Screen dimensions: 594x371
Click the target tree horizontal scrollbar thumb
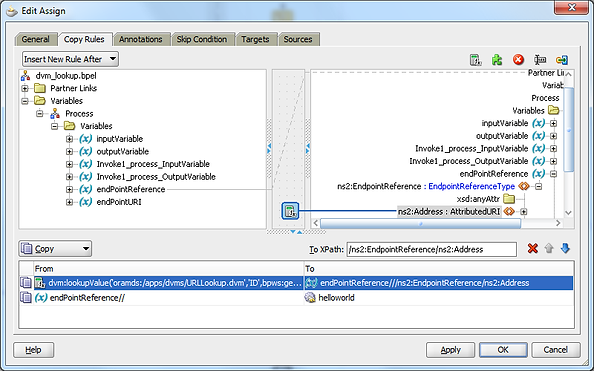420,223
